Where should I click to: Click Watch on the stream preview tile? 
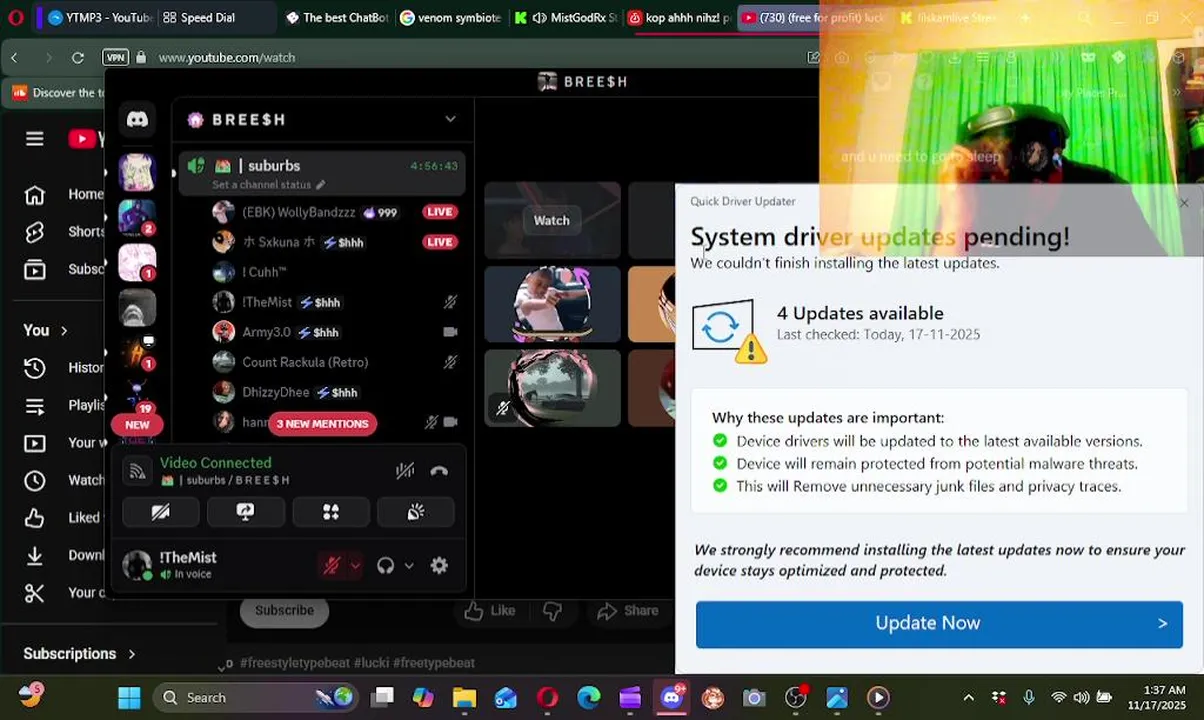click(551, 220)
